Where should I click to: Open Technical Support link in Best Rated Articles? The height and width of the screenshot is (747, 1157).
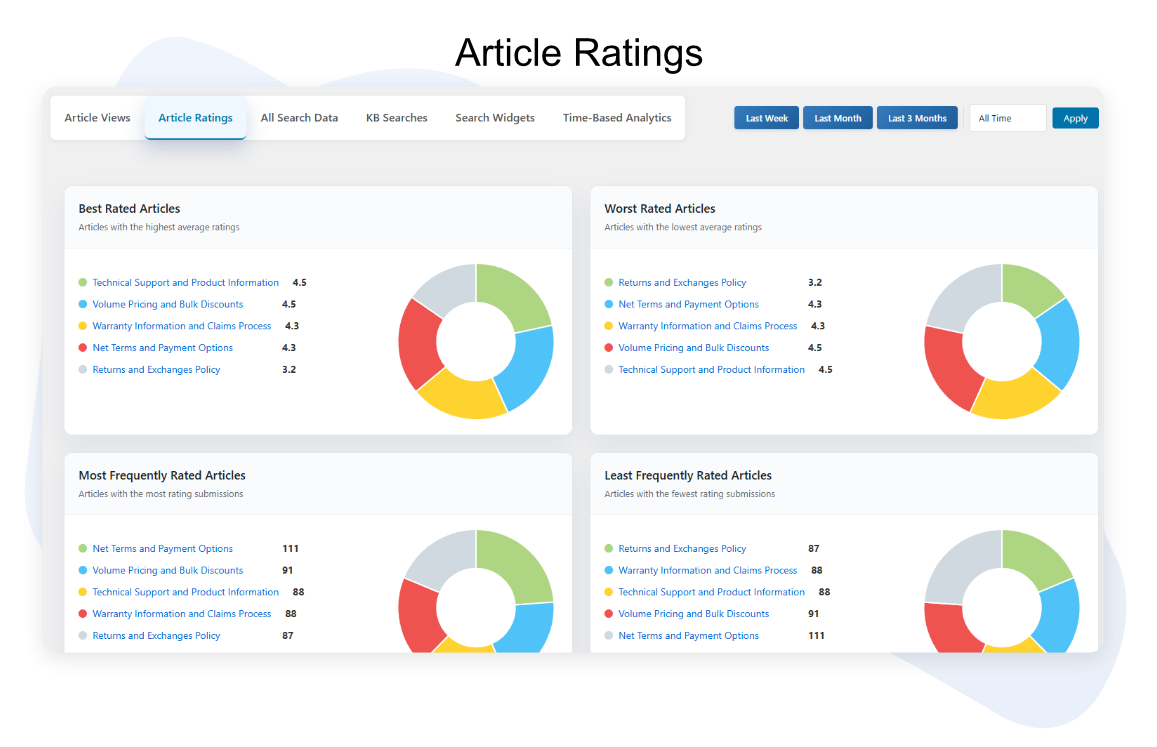pos(185,283)
